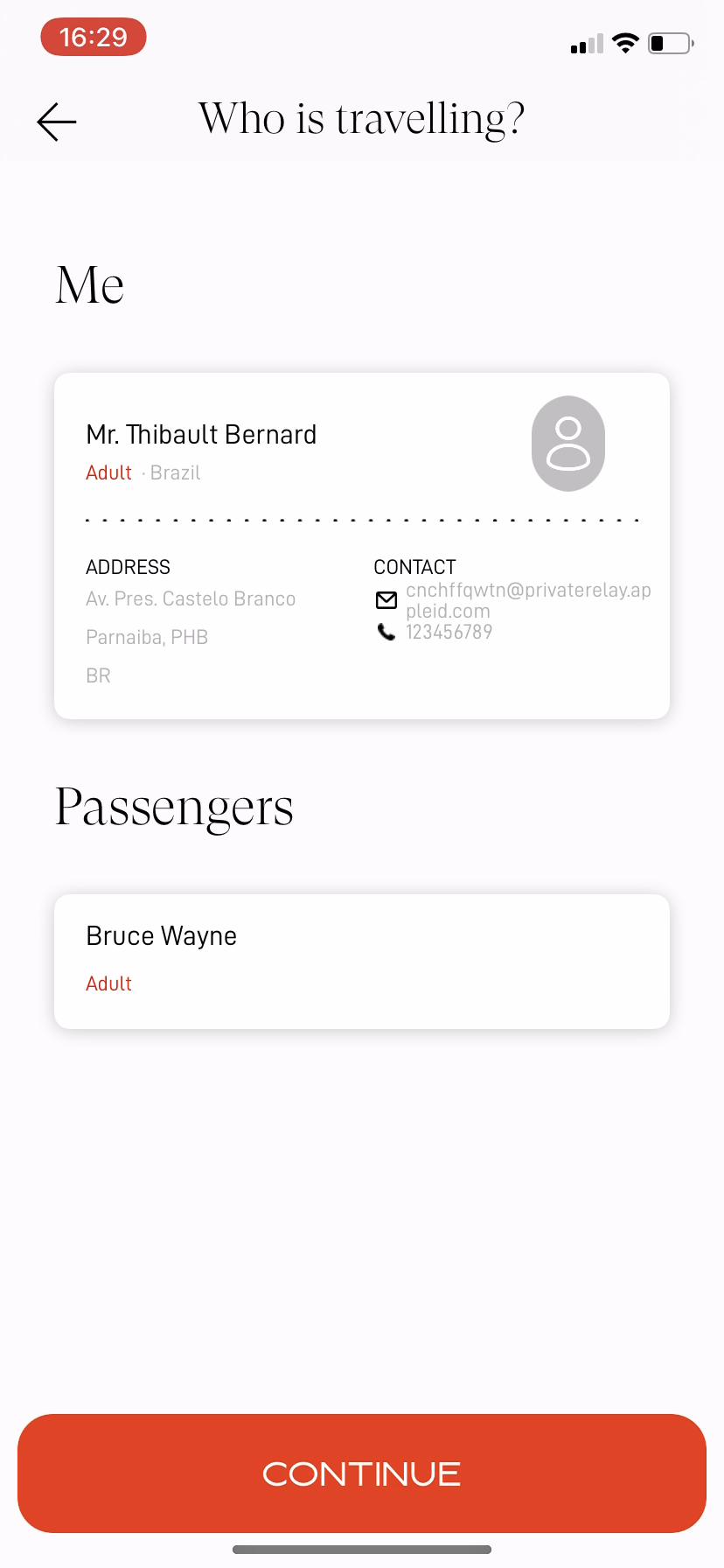
Task: Tap the email envelope icon
Action: point(386,600)
